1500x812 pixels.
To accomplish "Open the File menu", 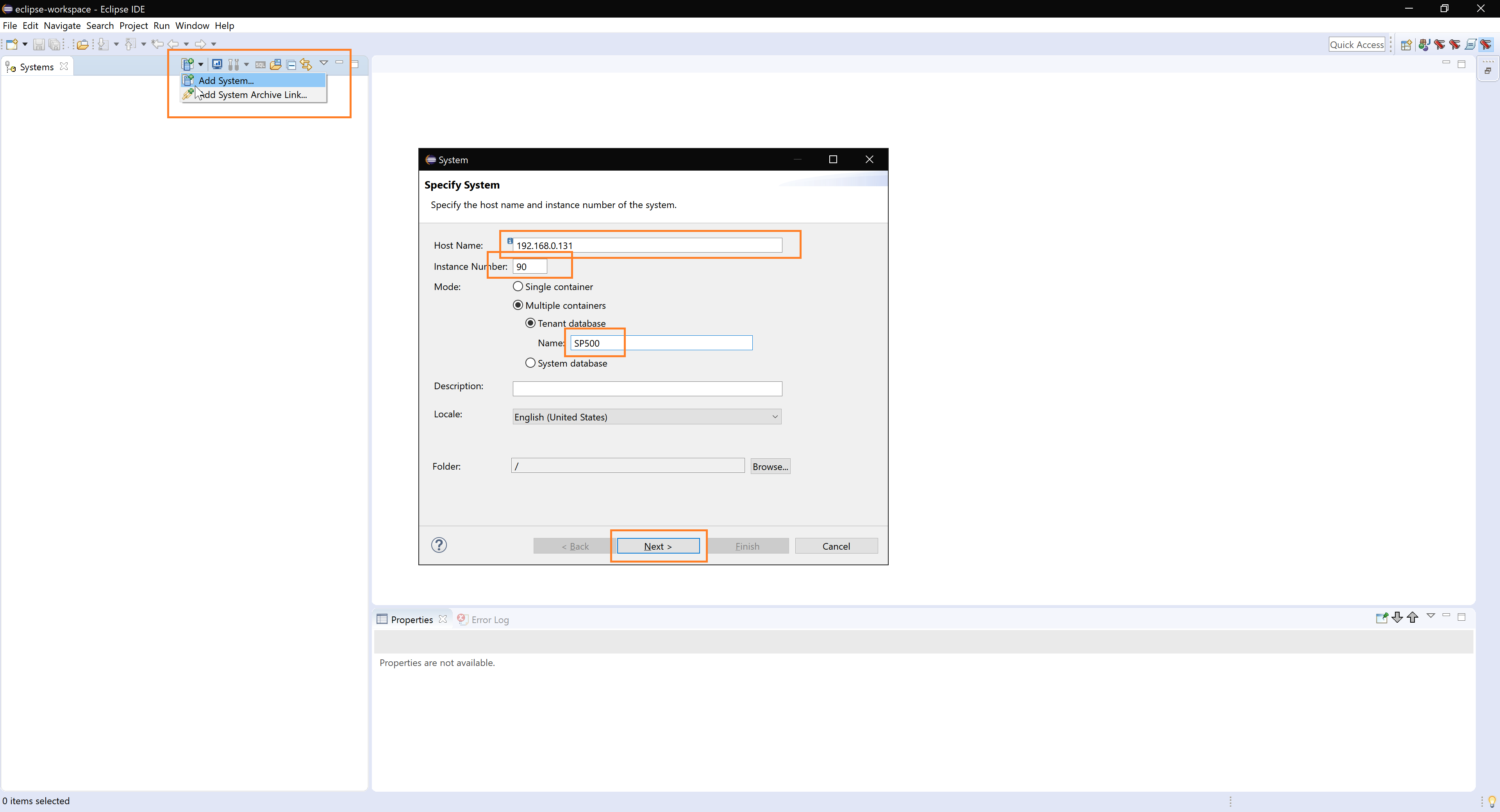I will click(x=10, y=26).
